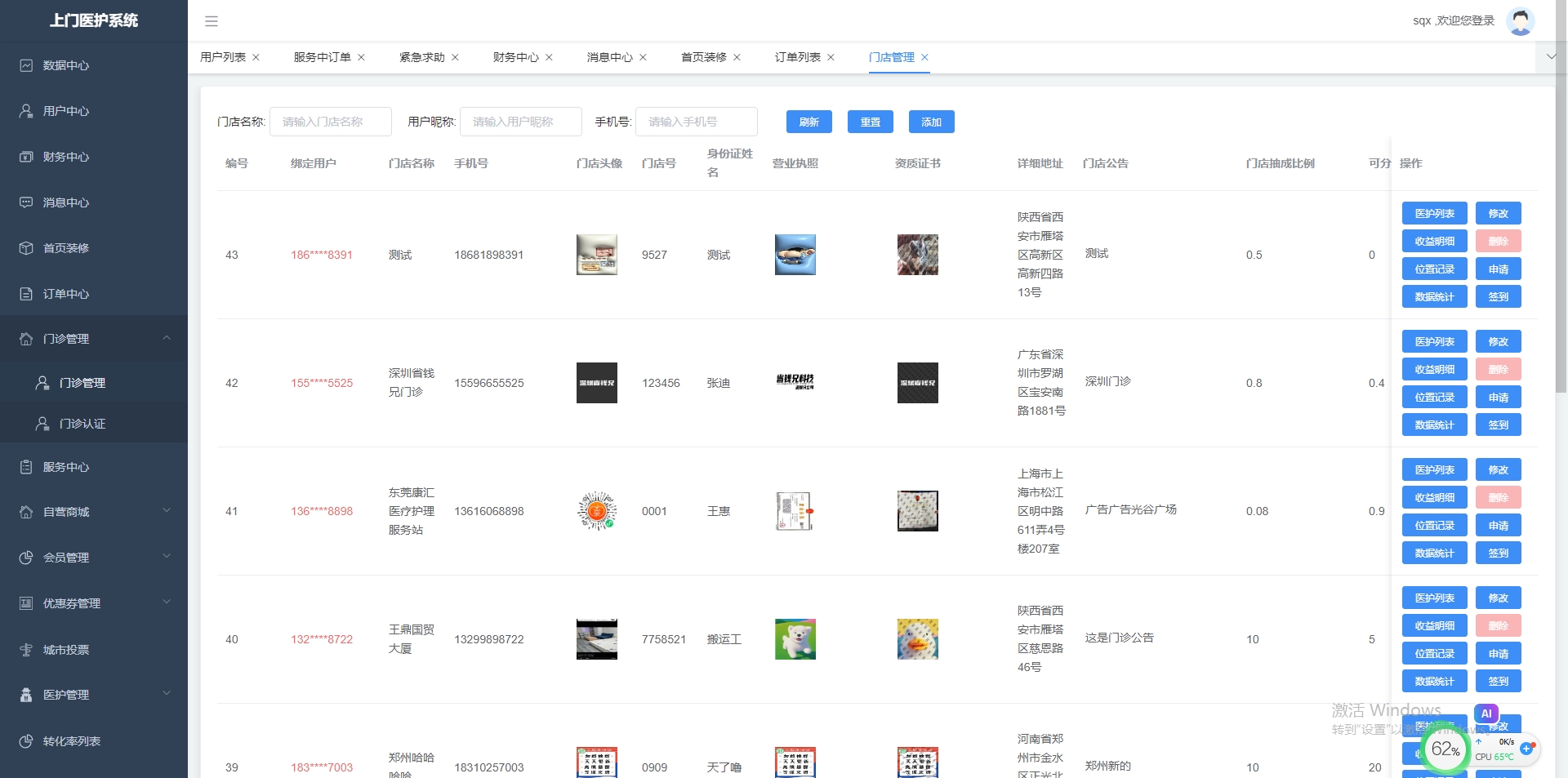View store 40 qualification certificate duck thumbnail
Image resolution: width=1568 pixels, height=778 pixels.
pos(918,639)
